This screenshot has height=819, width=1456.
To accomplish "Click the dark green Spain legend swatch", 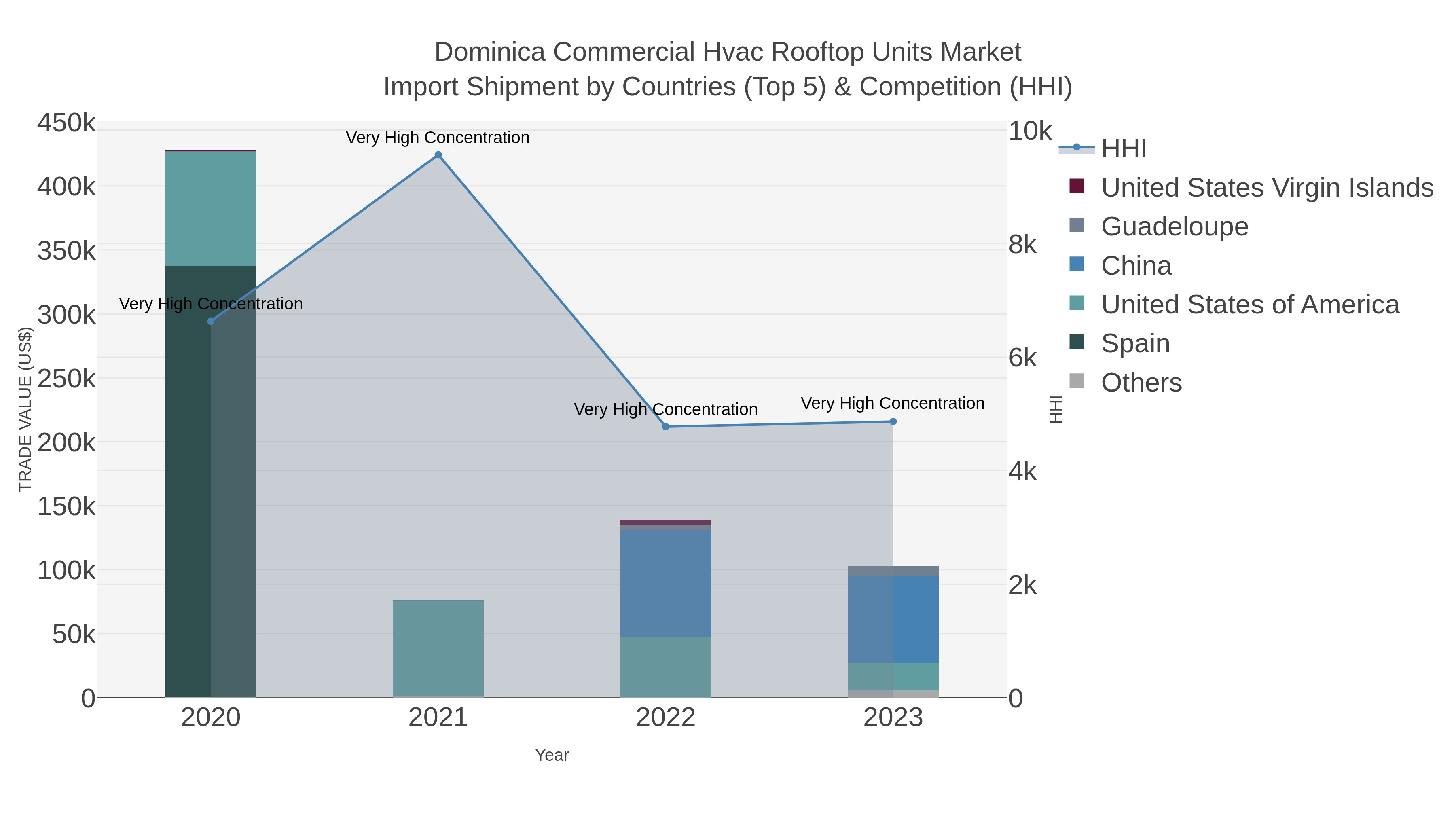I will coord(1077,342).
